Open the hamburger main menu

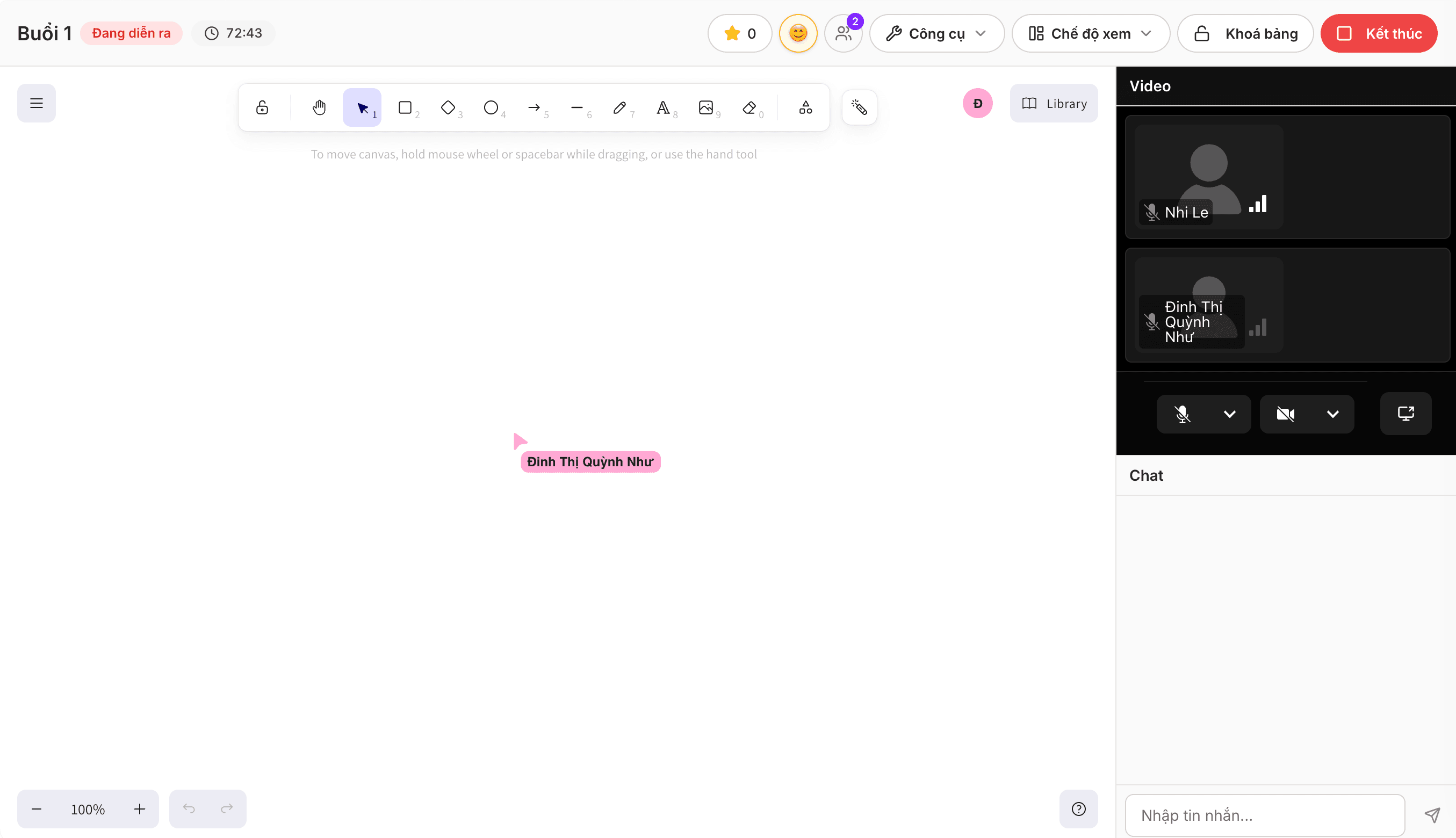click(36, 103)
